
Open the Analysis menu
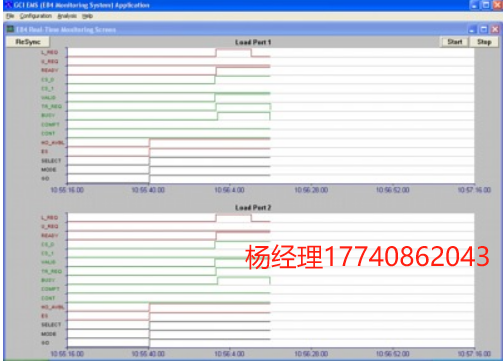point(67,16)
